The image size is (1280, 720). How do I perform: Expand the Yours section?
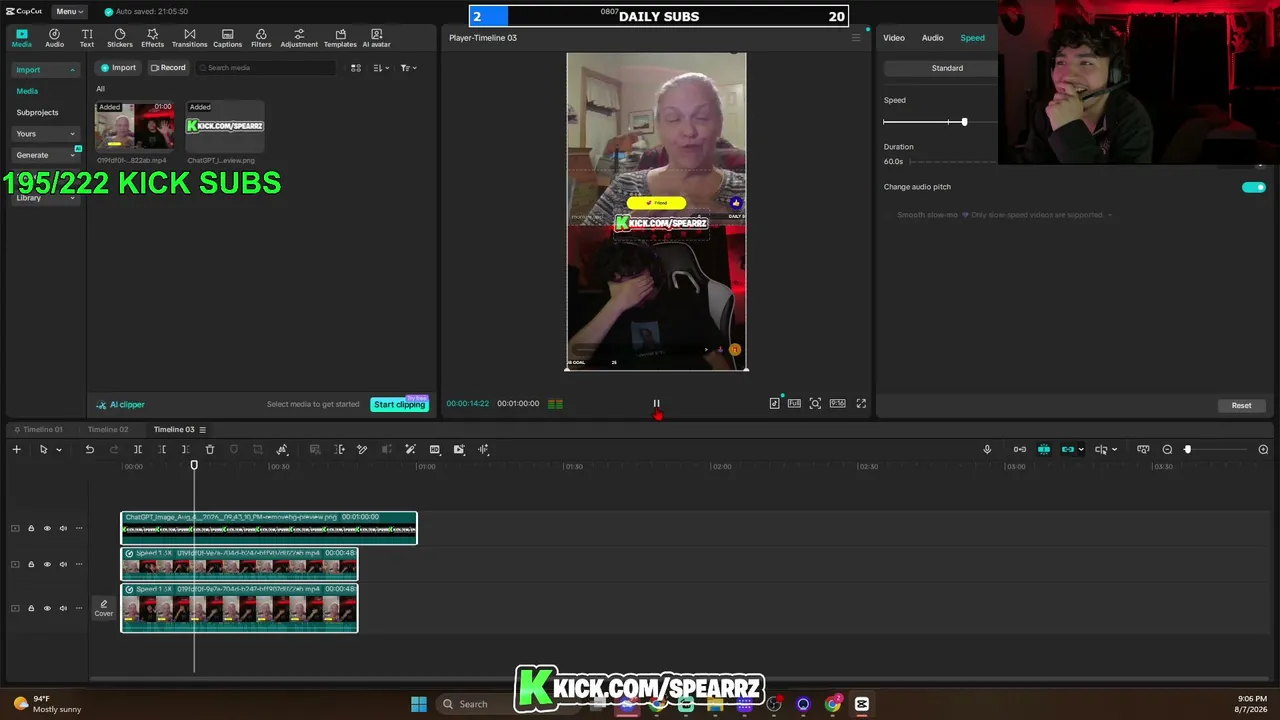point(46,134)
